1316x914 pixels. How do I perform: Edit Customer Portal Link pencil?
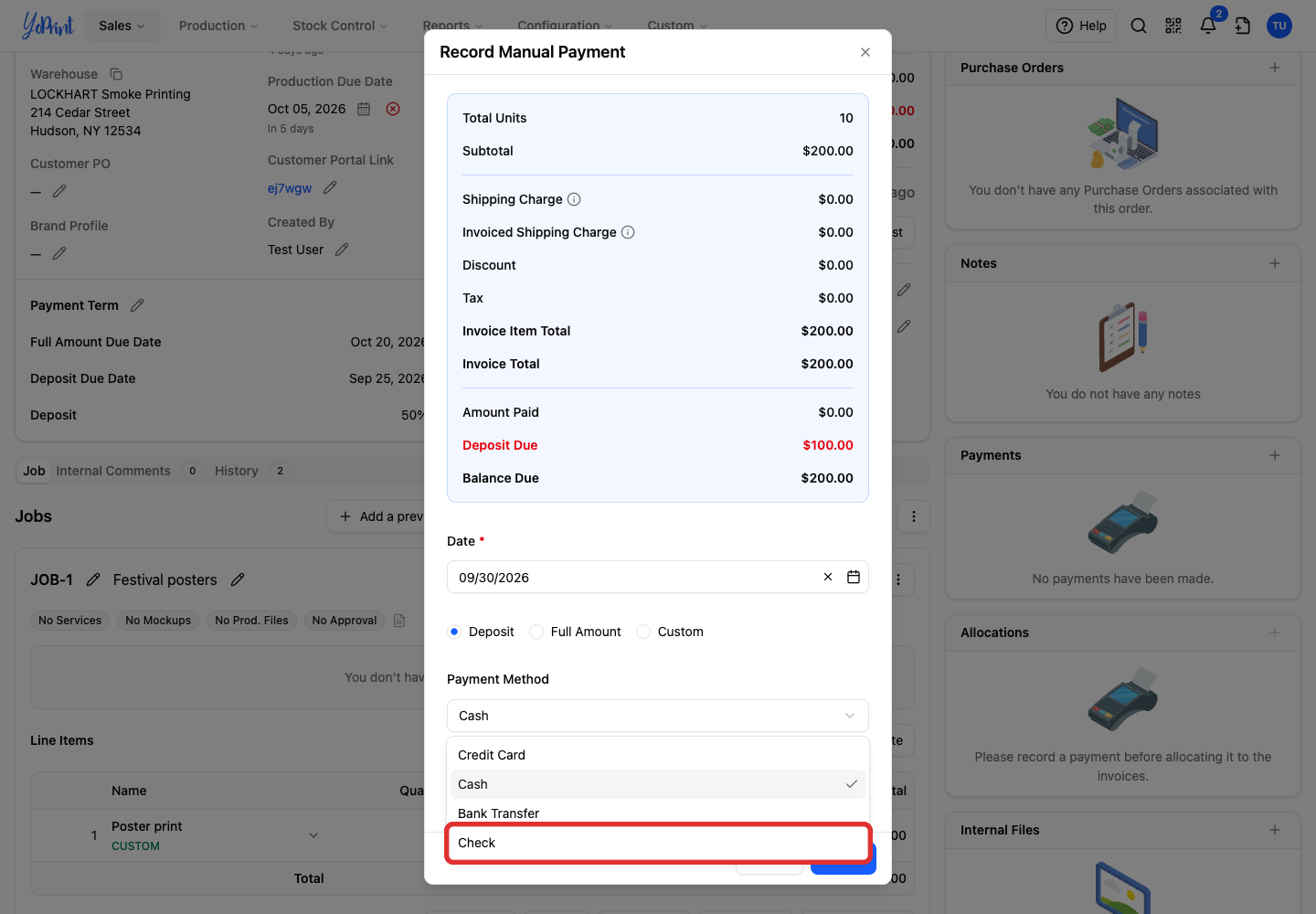click(330, 187)
